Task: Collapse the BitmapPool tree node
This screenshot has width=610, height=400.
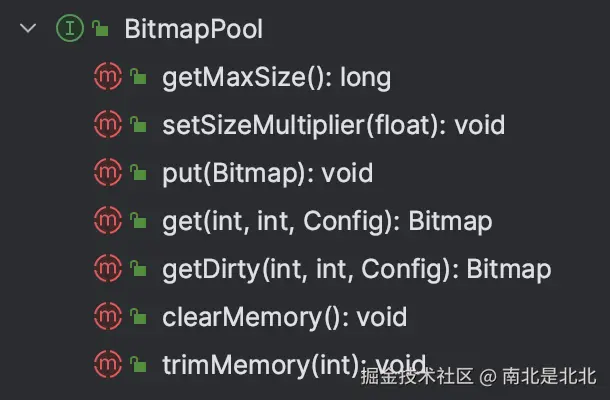Action: pyautogui.click(x=28, y=28)
